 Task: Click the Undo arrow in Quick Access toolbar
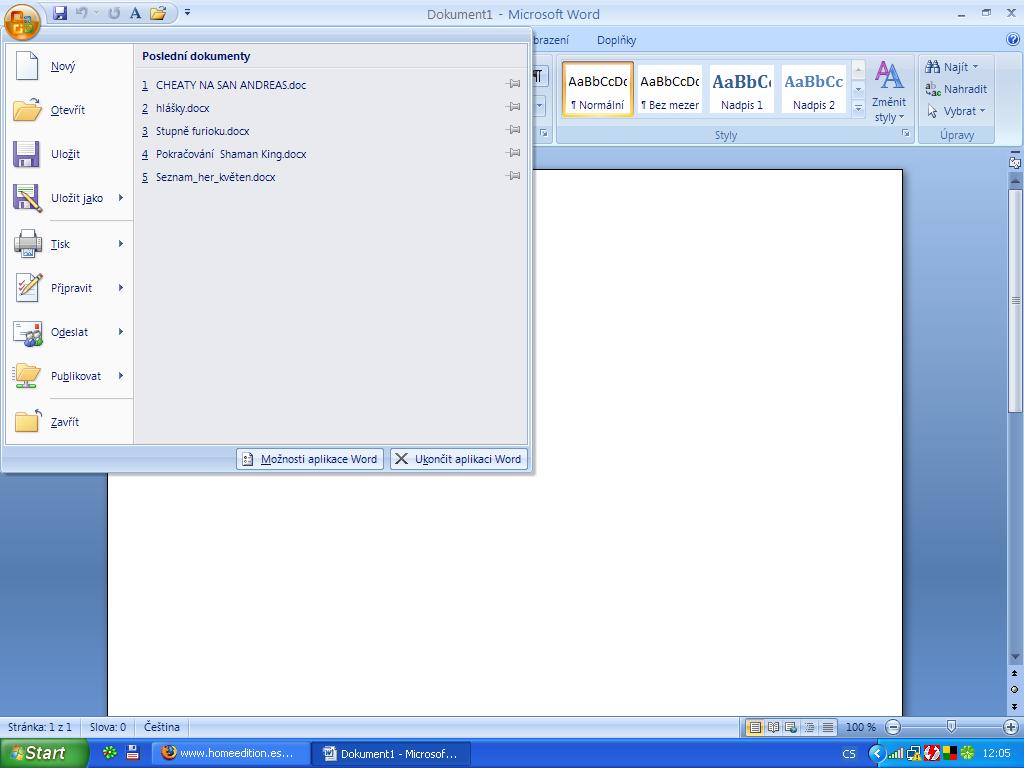[x=82, y=13]
